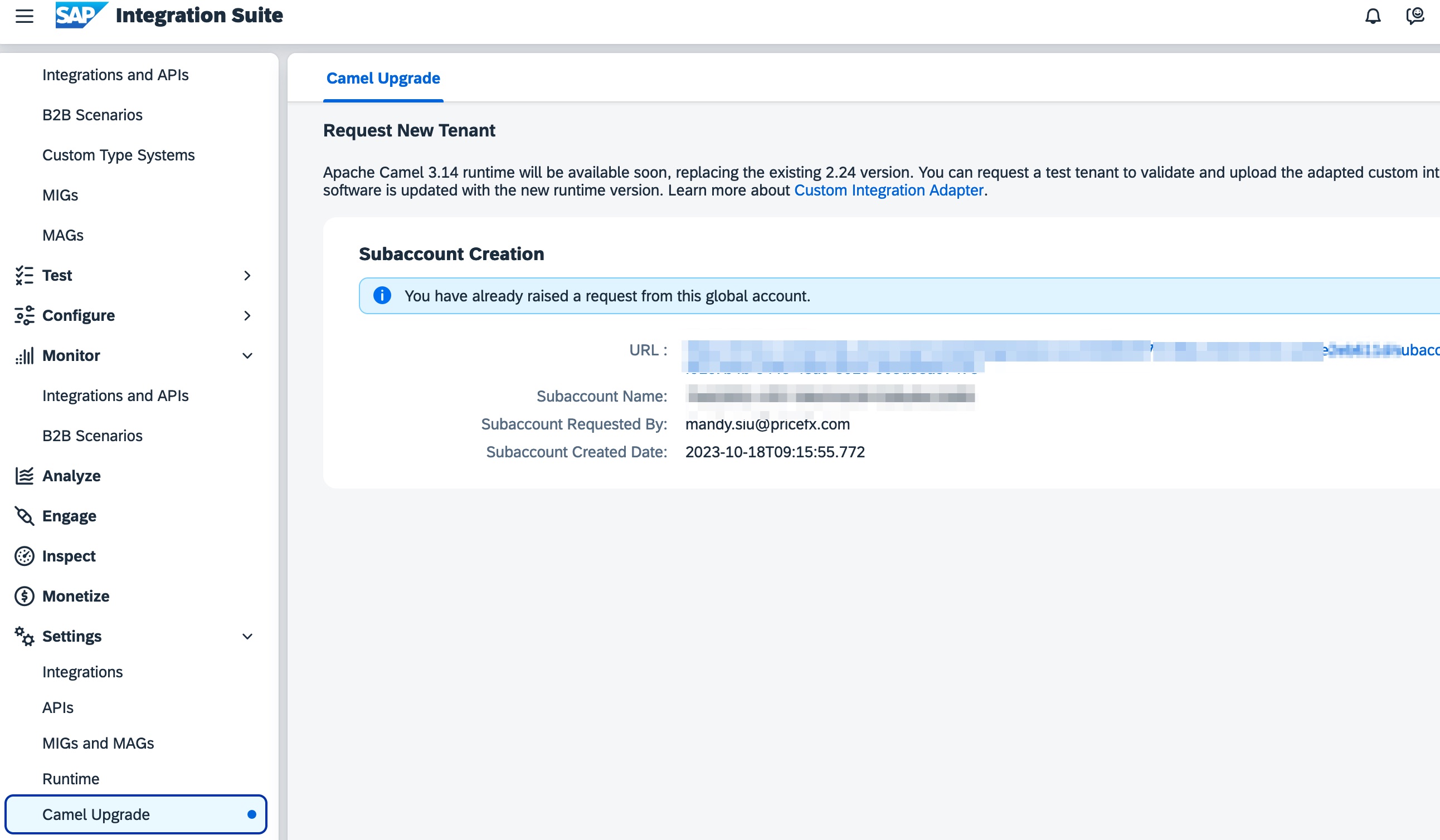Image resolution: width=1440 pixels, height=840 pixels.
Task: Expand the Configure menu section
Action: 247,315
